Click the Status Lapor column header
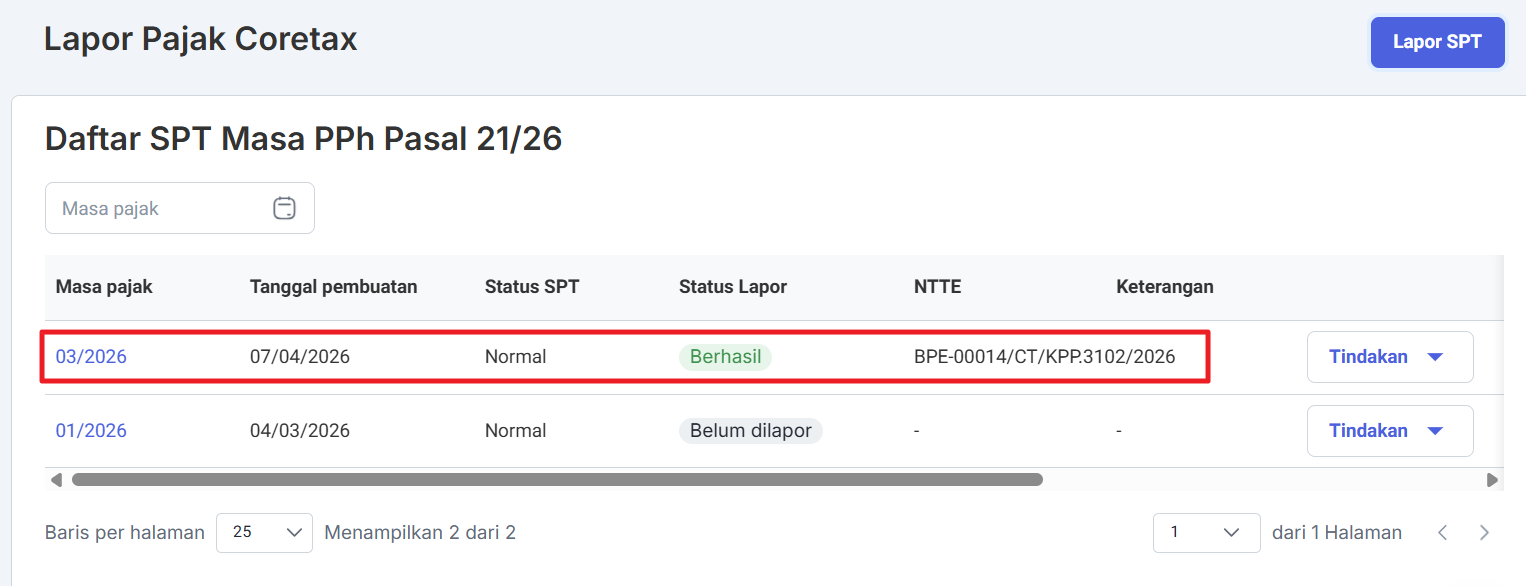Screen dimensions: 1526x586 click(732, 287)
